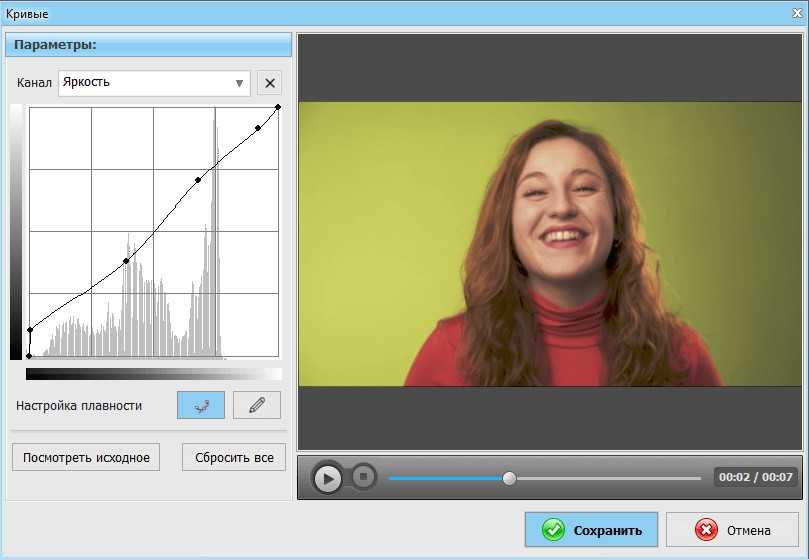Select the second-highest control point on the curve

tap(258, 127)
